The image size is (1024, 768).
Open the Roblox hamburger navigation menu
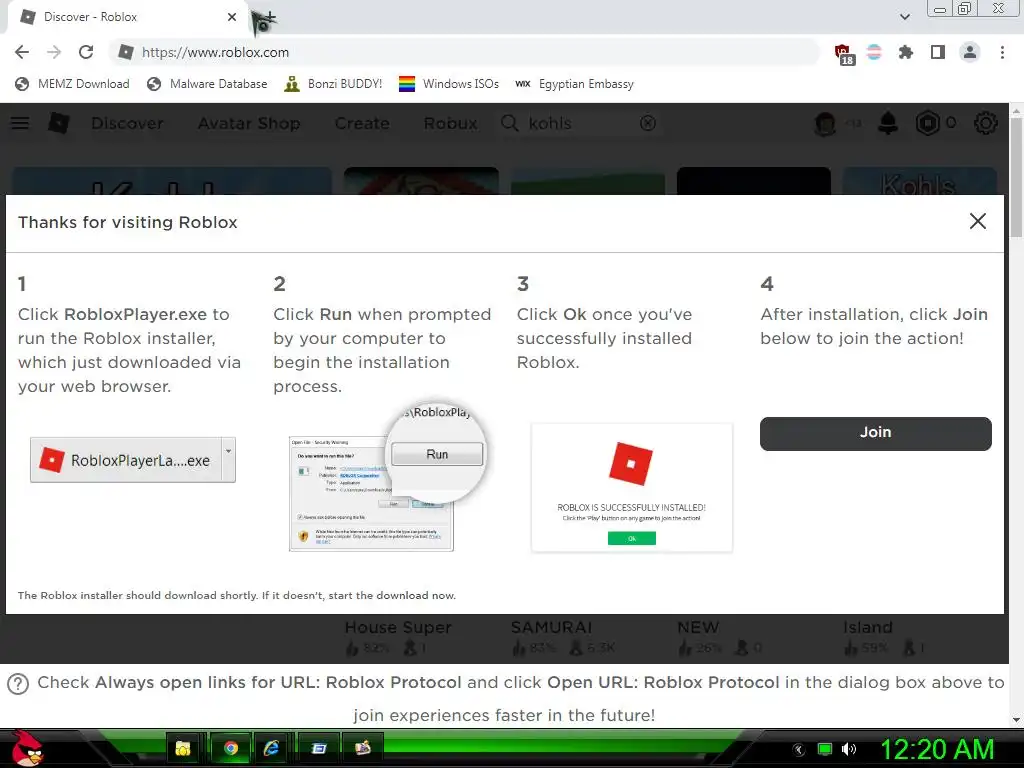pos(20,123)
